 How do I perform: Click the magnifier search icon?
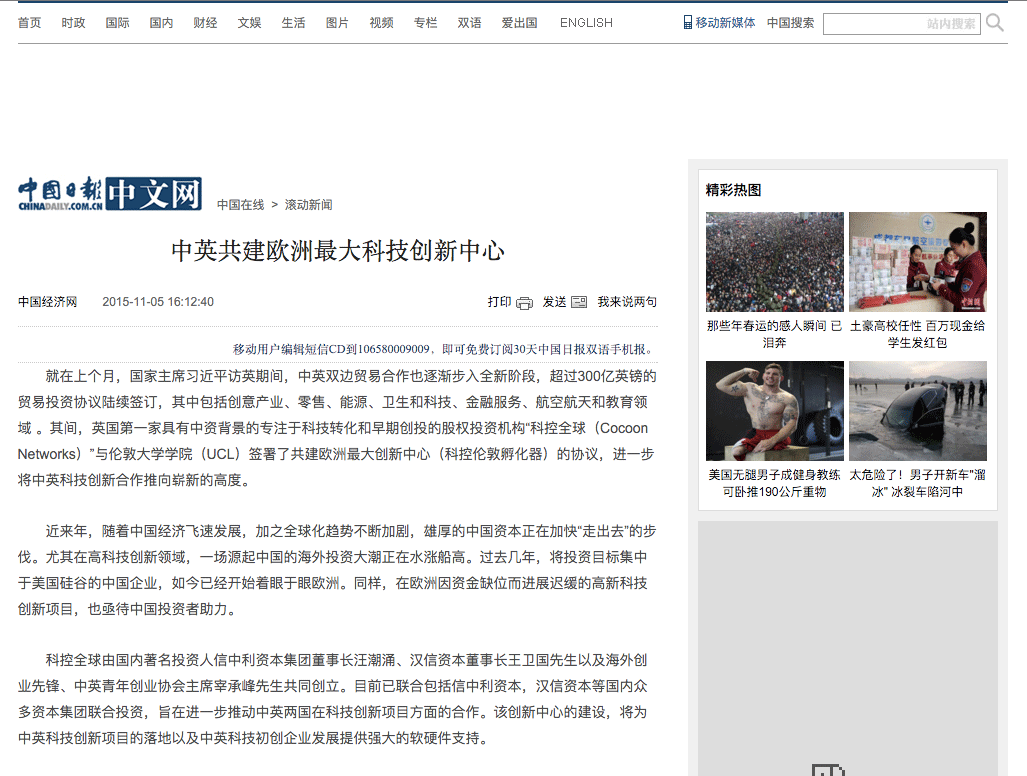(x=995, y=23)
